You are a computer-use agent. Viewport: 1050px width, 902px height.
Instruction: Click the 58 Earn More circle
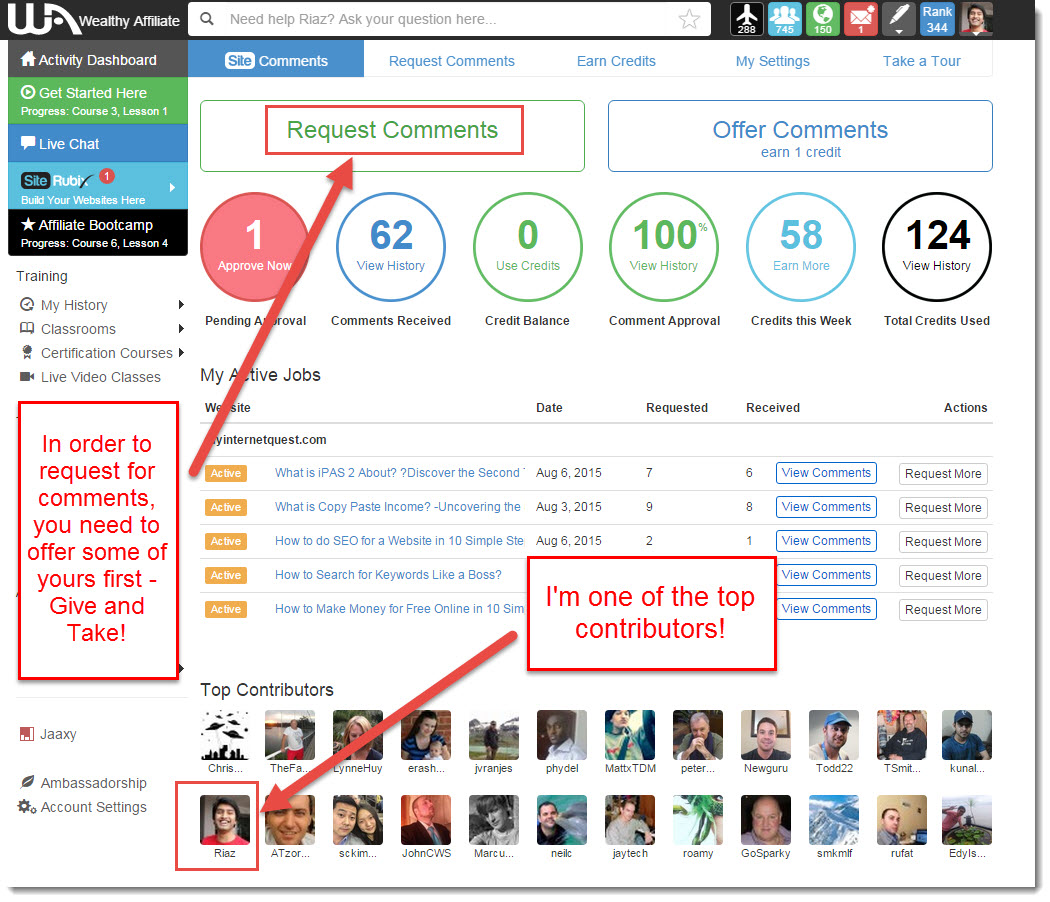point(801,247)
